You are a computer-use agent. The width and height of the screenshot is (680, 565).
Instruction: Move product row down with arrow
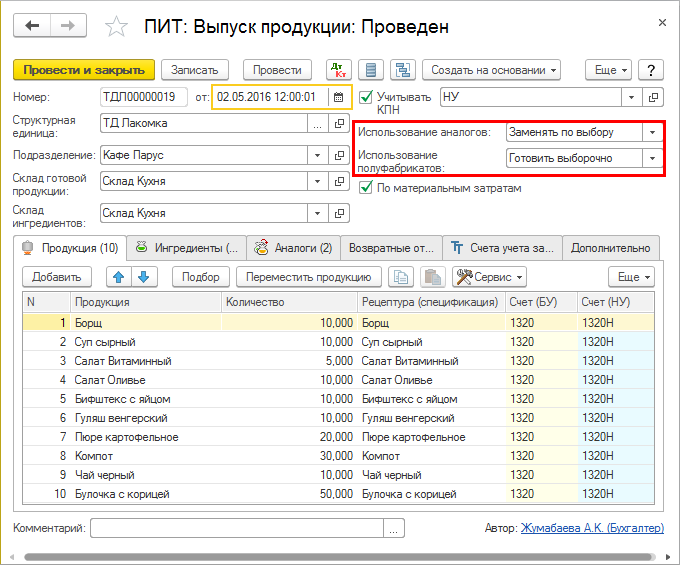[142, 277]
